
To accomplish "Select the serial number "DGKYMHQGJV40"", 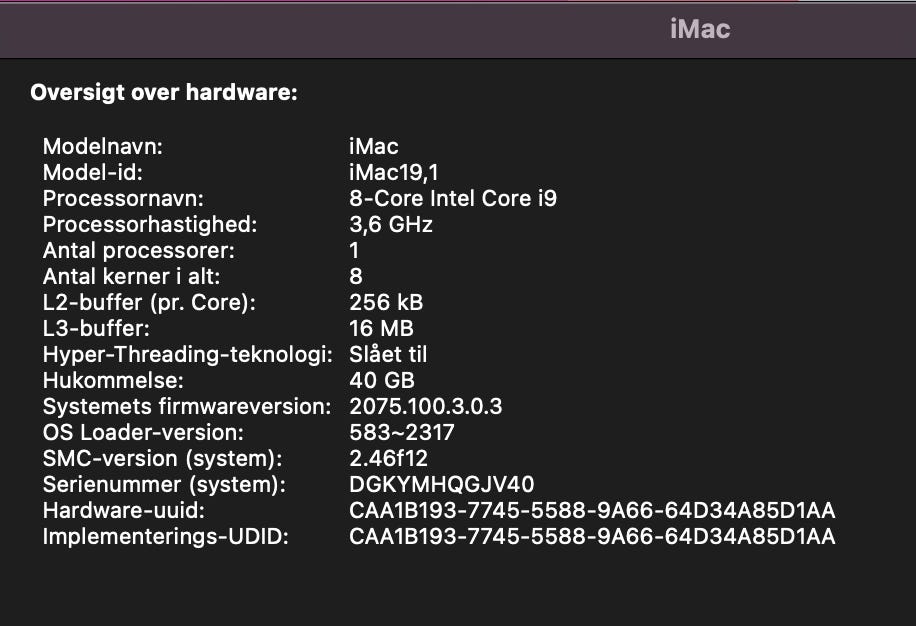I will (442, 485).
